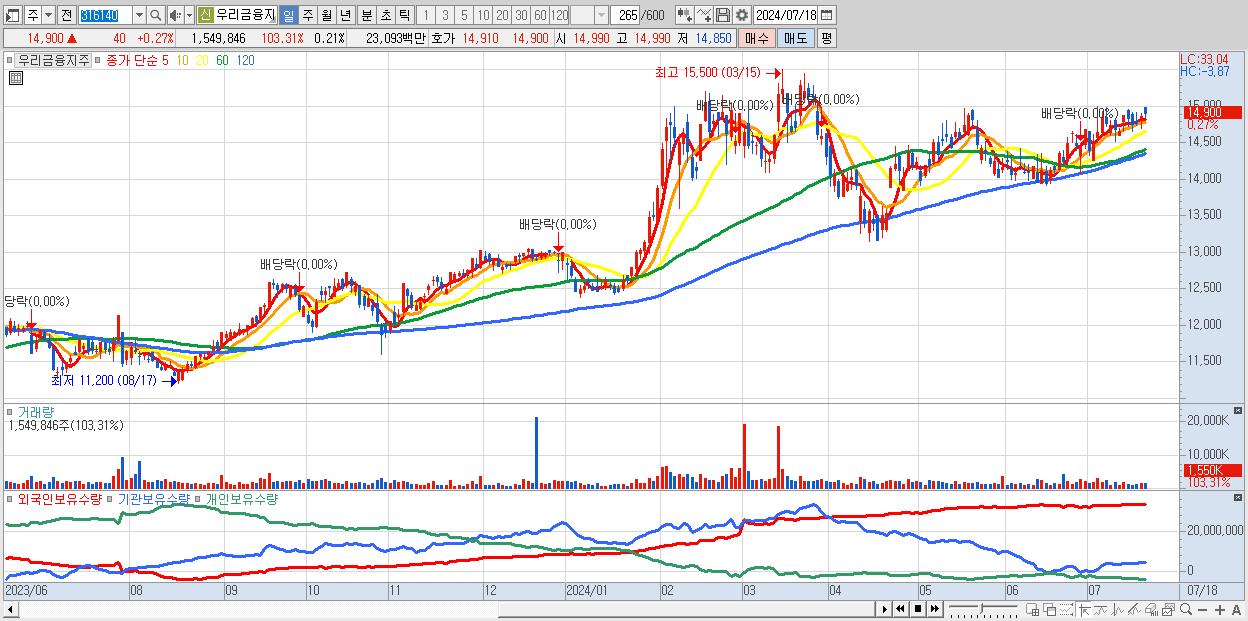Click the magnifier zoom icon in bottom bar
This screenshot has height=621, width=1248.
pos(1186,610)
